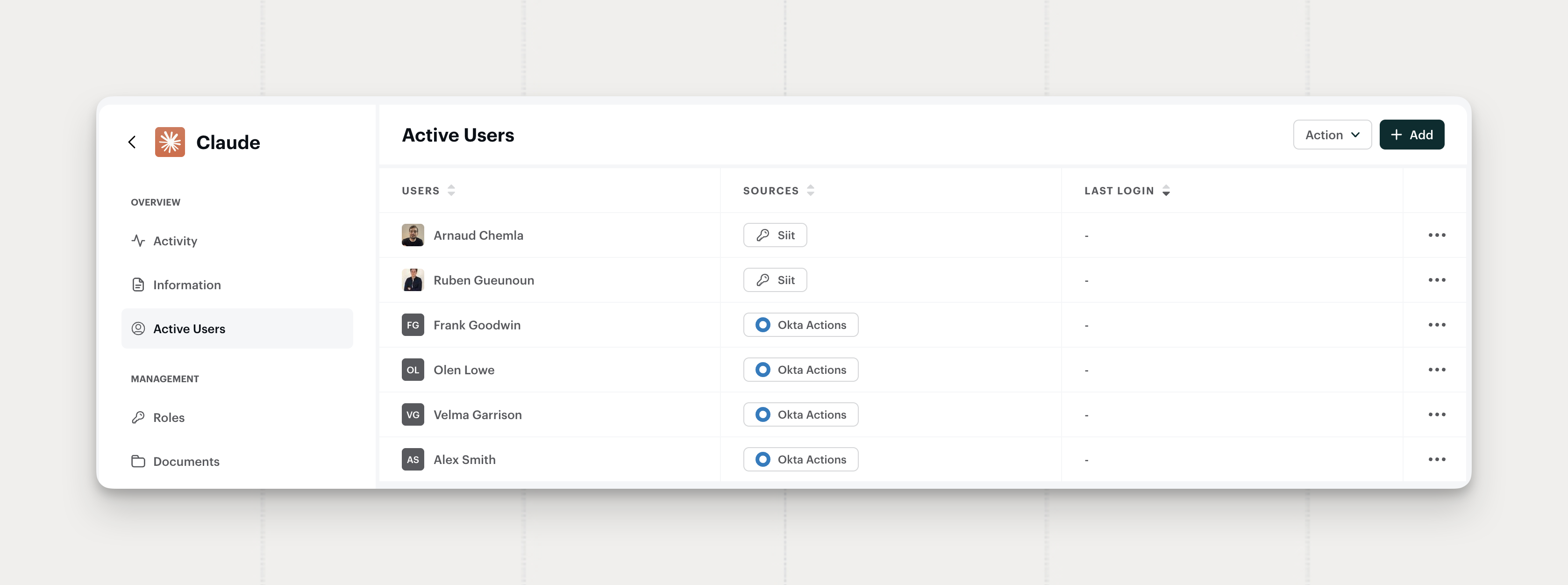
Task: Click the Active Users person icon
Action: coord(138,329)
